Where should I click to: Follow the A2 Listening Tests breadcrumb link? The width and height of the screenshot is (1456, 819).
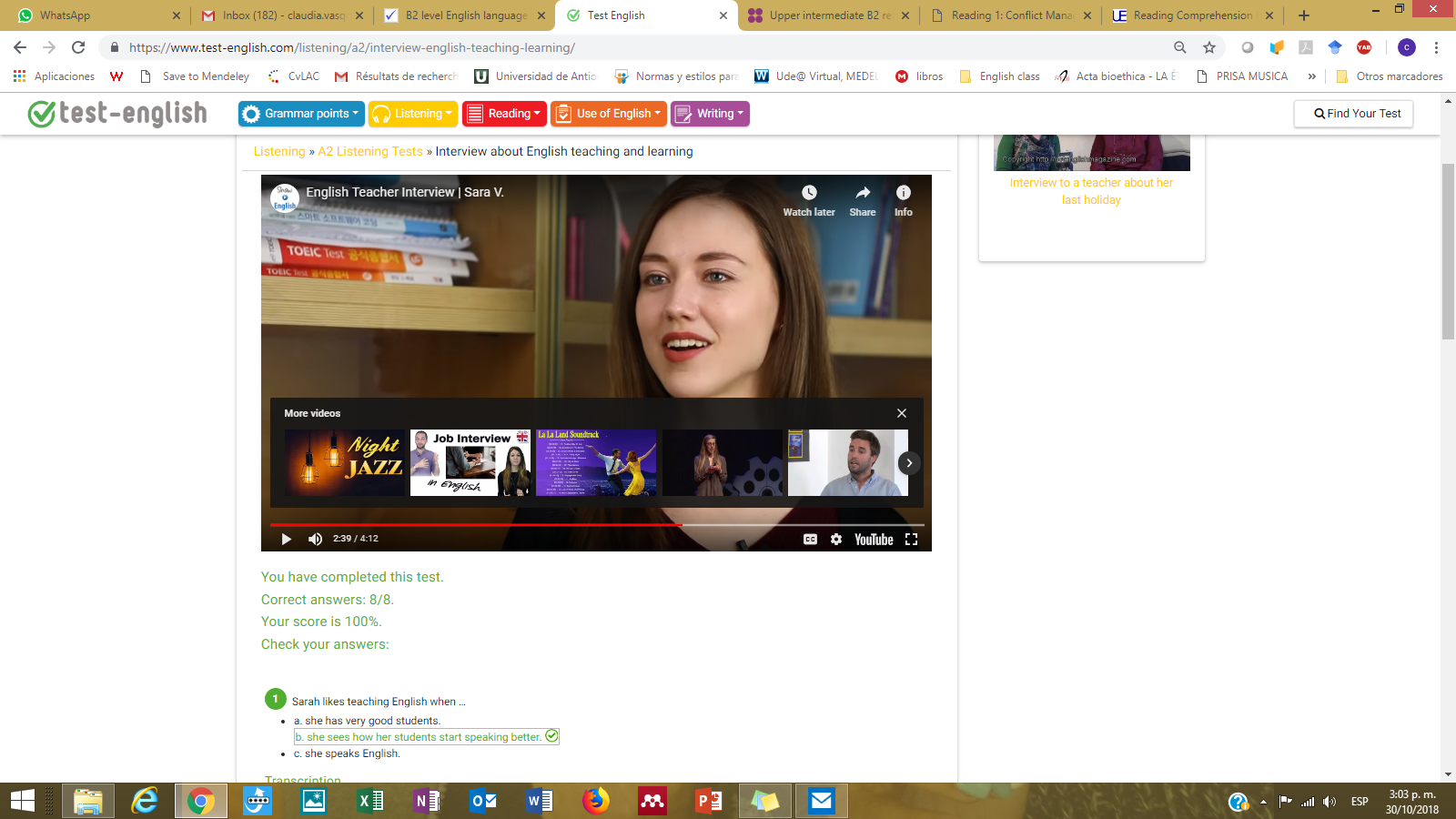point(370,152)
